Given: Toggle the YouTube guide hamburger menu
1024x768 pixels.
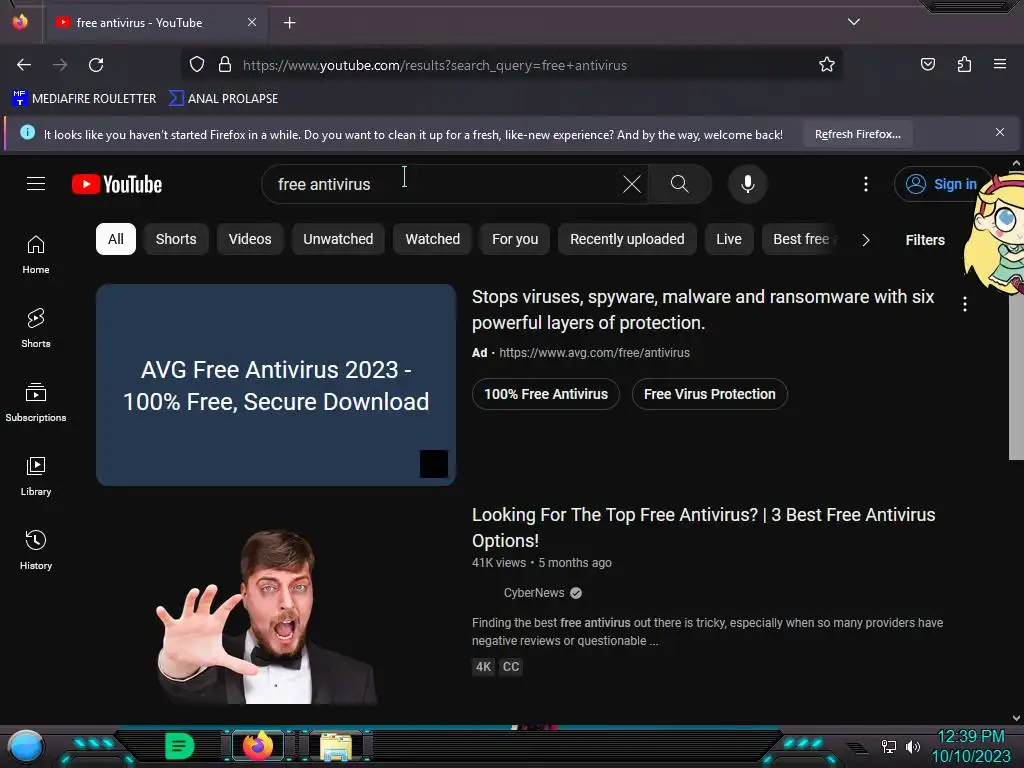Looking at the screenshot, I should (36, 184).
